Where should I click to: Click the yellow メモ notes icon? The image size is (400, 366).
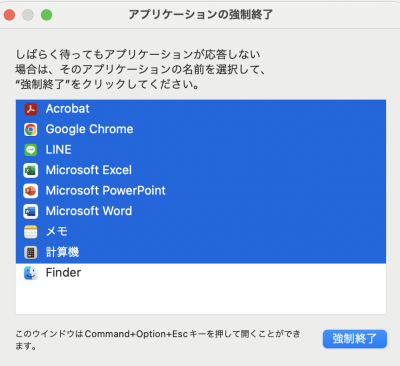31,232
